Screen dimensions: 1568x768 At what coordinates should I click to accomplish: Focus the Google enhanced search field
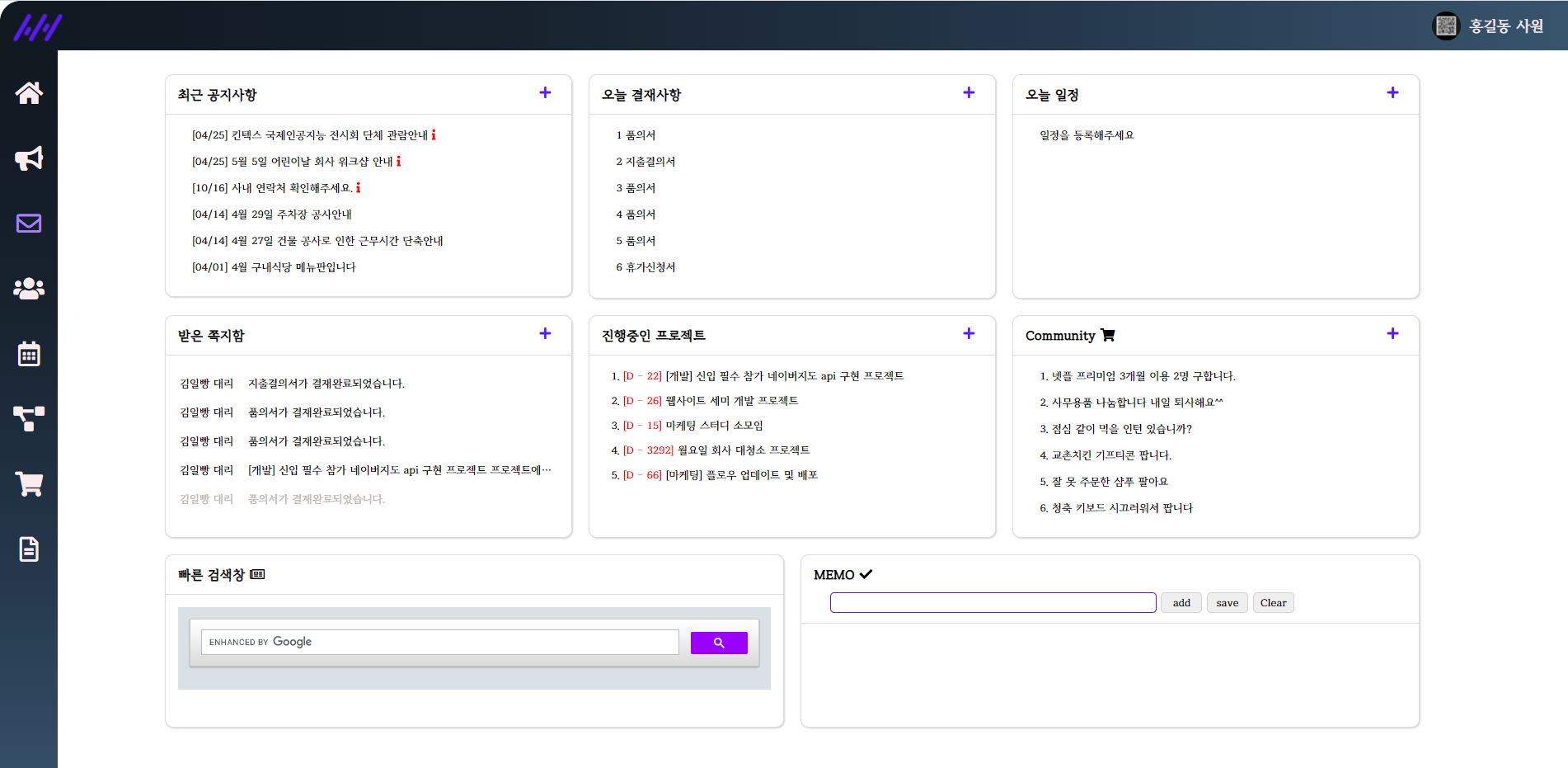(440, 643)
